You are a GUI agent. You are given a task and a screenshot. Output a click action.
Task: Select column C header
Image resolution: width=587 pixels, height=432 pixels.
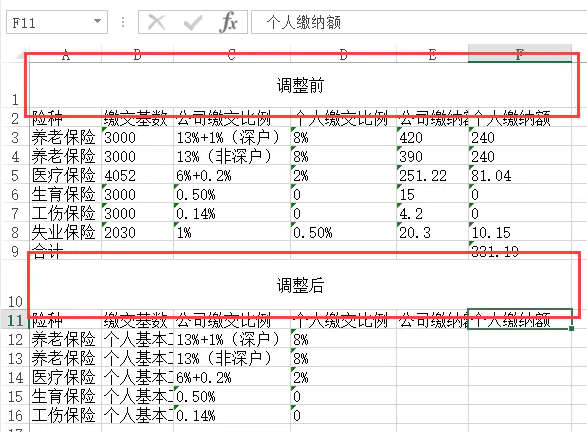(x=232, y=55)
